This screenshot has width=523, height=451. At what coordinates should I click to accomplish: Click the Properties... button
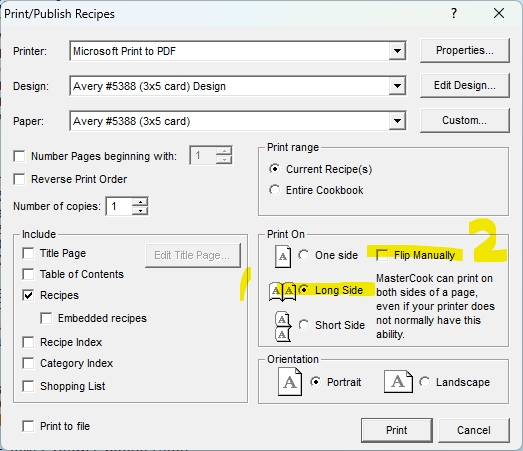coord(465,50)
